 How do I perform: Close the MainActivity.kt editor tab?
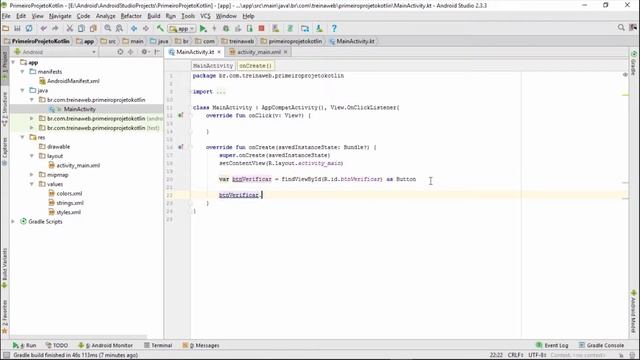click(x=219, y=52)
